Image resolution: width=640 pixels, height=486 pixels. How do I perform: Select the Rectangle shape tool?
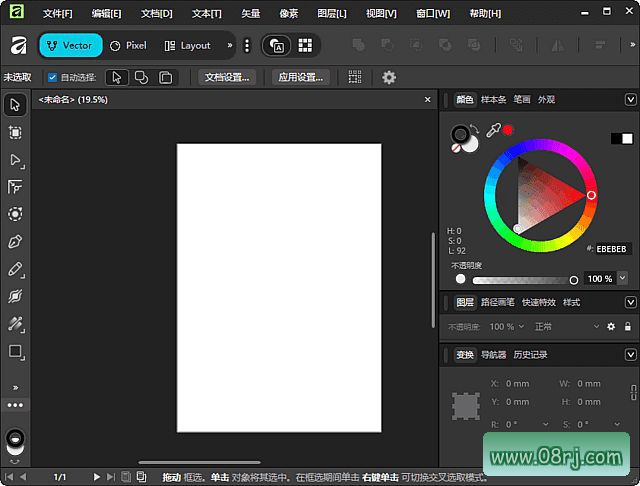click(x=15, y=352)
